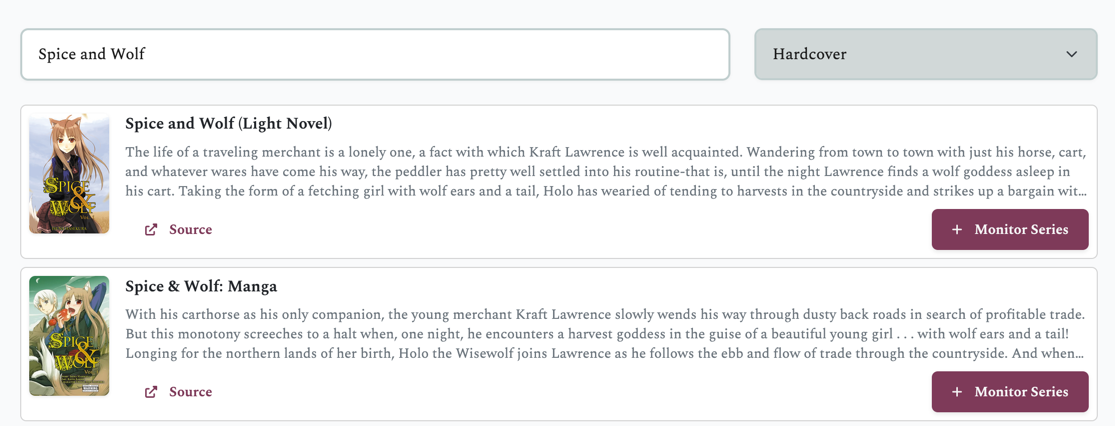
Task: Select the Spice & Wolf: Manga title
Action: (x=201, y=287)
